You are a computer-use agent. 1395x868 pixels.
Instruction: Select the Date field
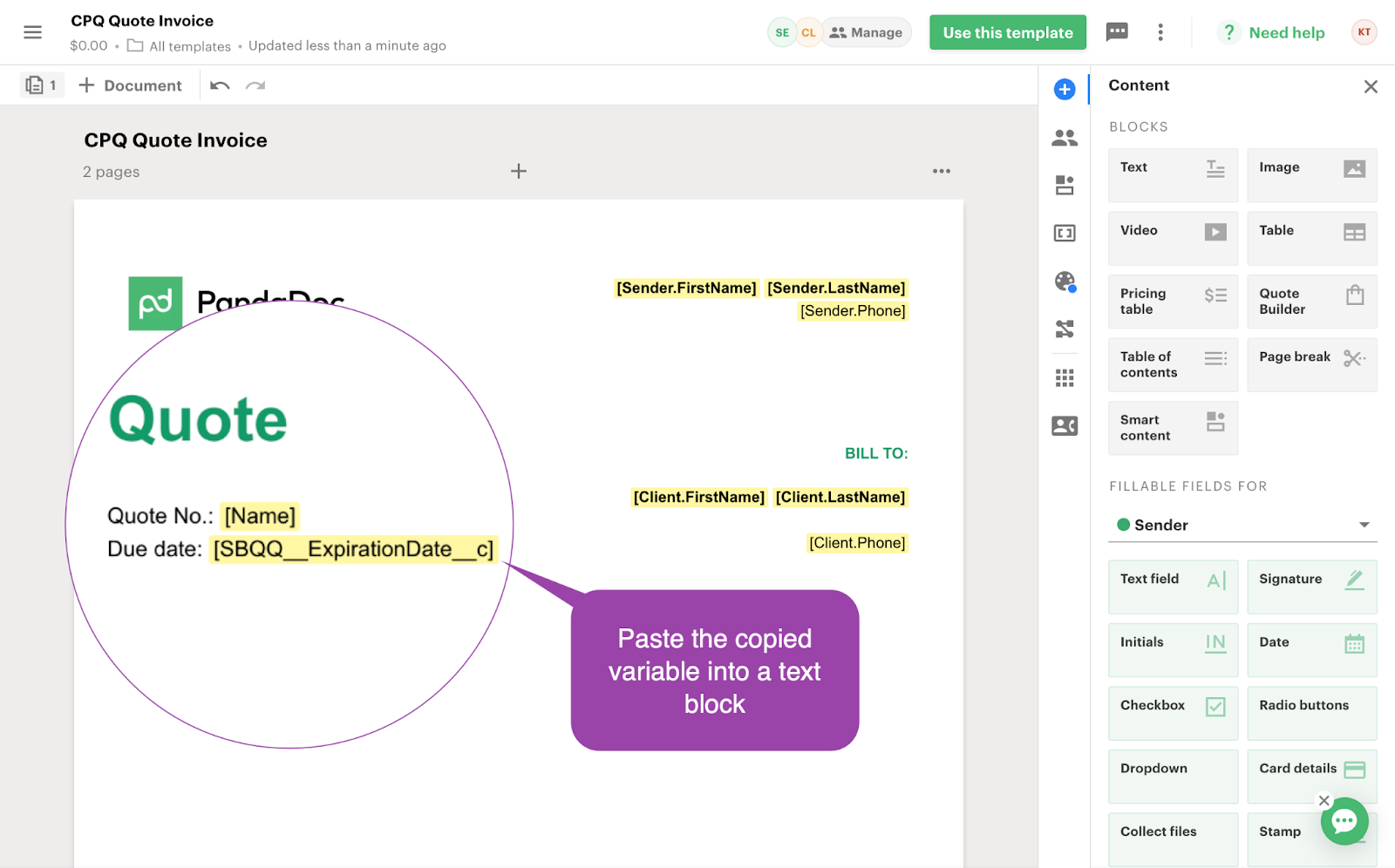1312,650
